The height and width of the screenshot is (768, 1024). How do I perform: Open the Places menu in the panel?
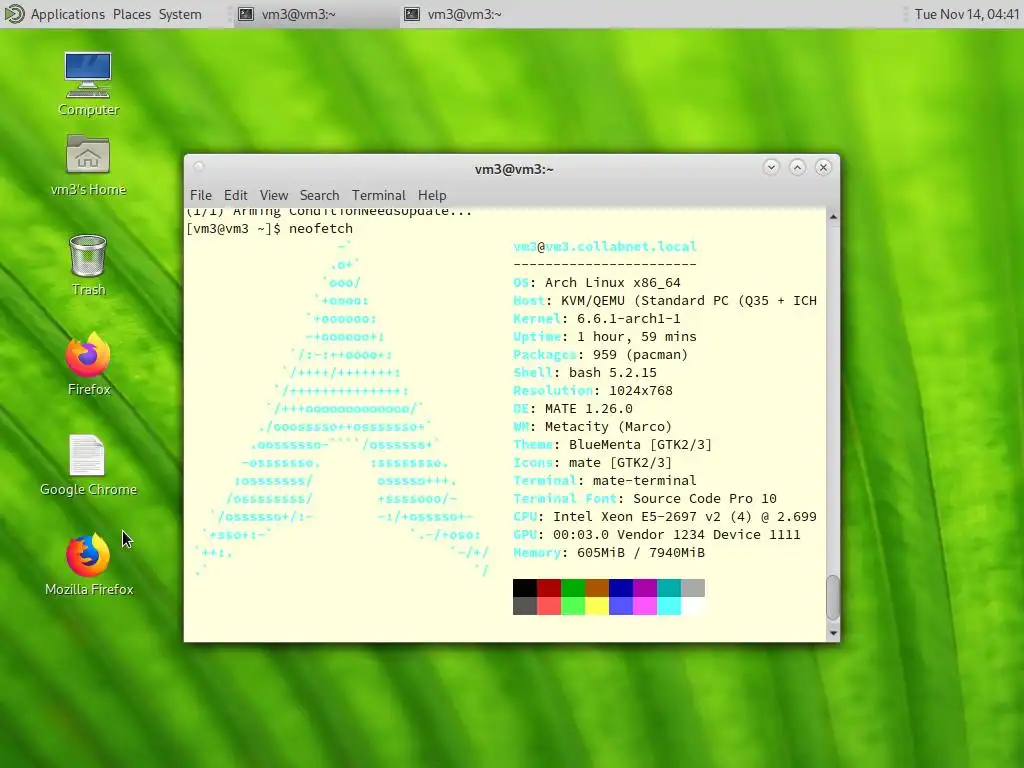click(x=131, y=14)
